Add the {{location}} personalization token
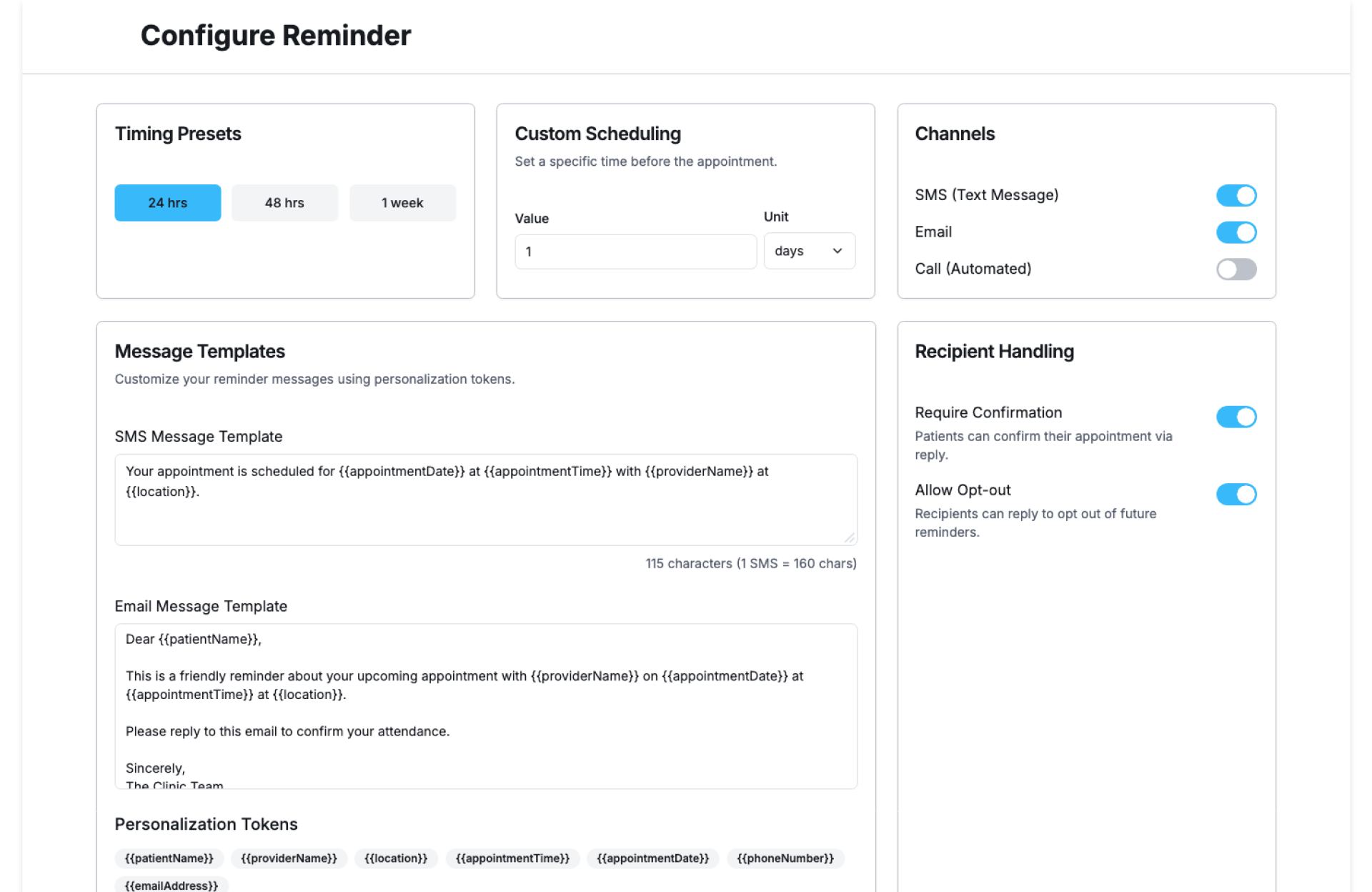 click(396, 858)
